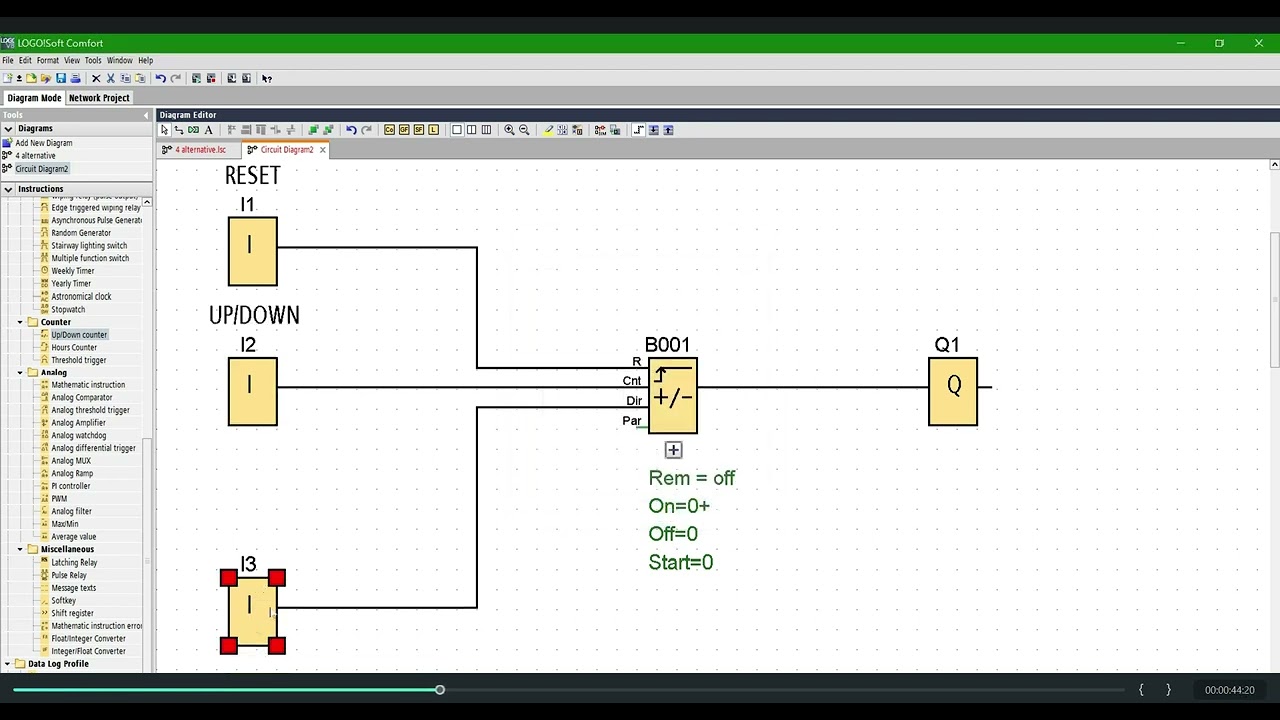Open context-sensitive help arrow icon
This screenshot has height=720, width=1280.
[267, 78]
